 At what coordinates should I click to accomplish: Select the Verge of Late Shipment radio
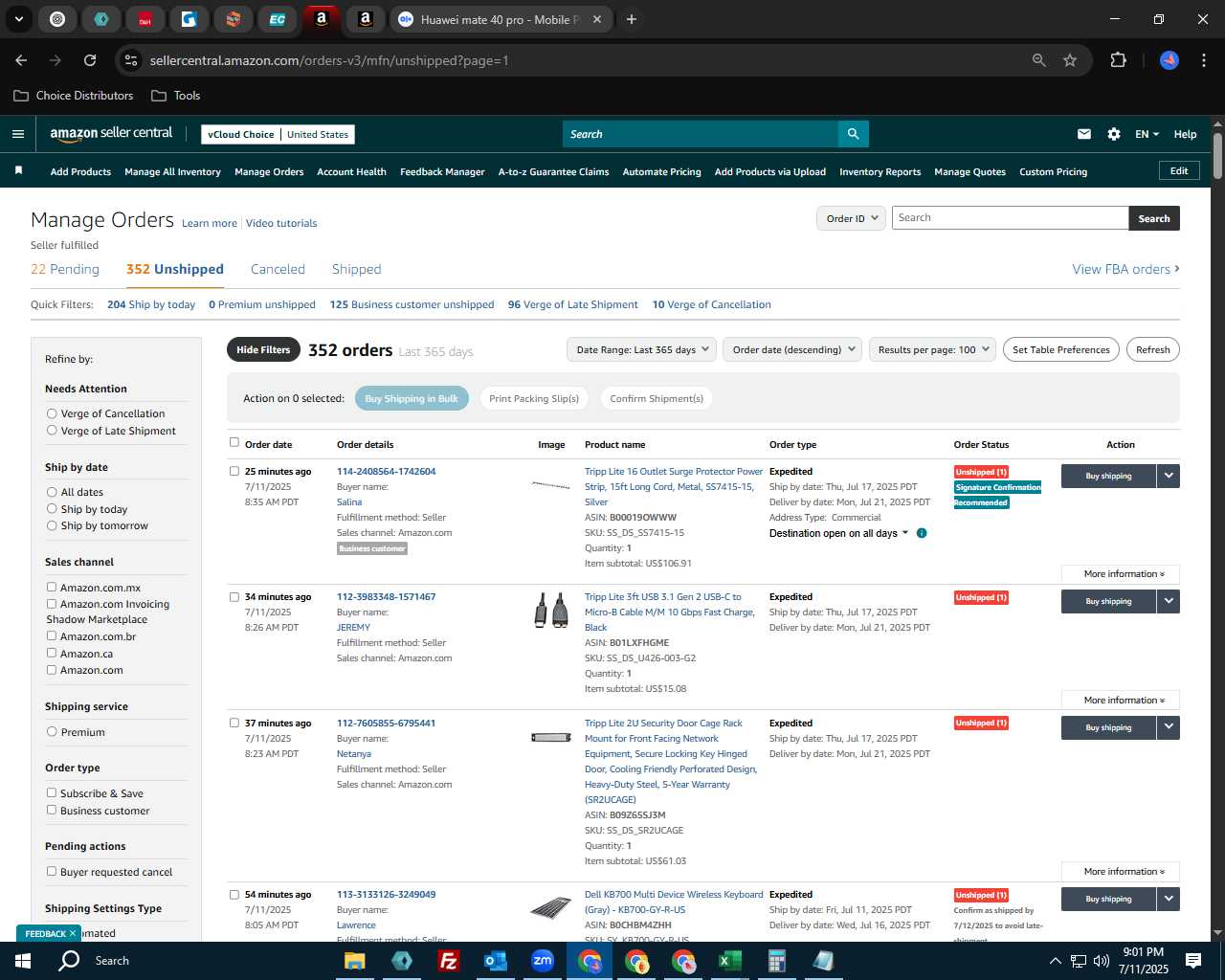(52, 431)
